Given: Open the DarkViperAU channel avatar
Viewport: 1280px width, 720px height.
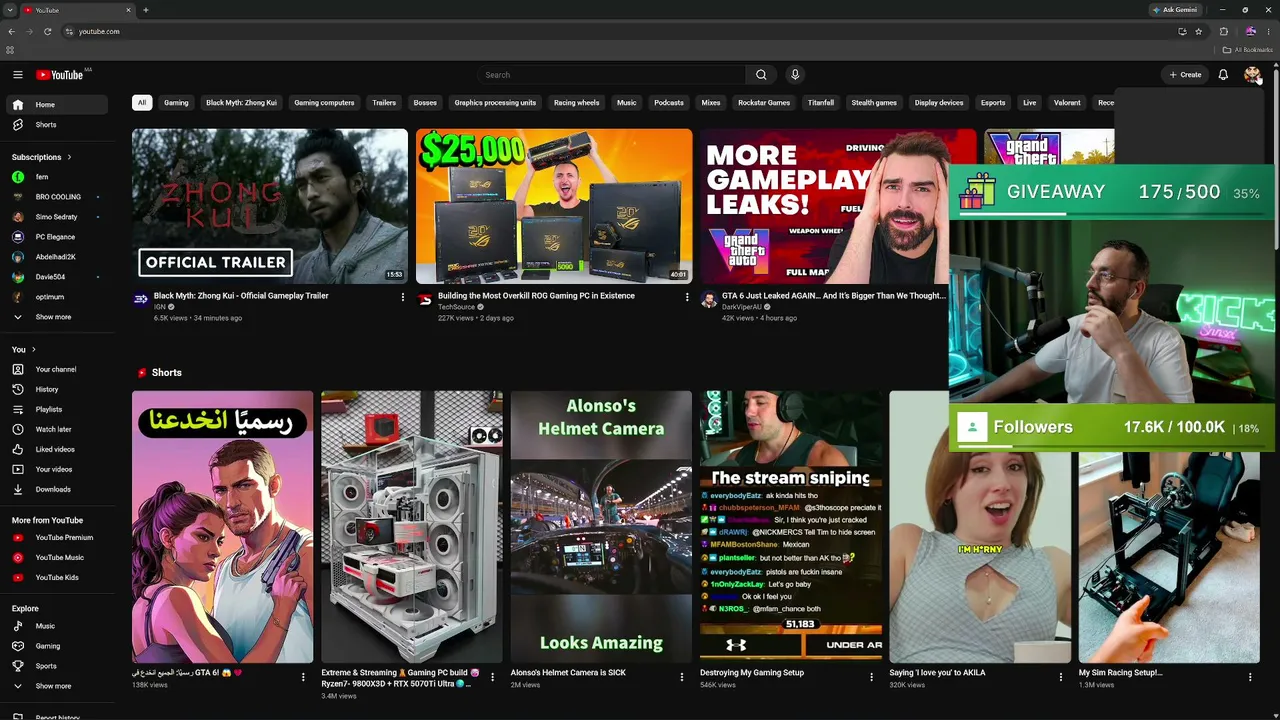Looking at the screenshot, I should pos(709,299).
